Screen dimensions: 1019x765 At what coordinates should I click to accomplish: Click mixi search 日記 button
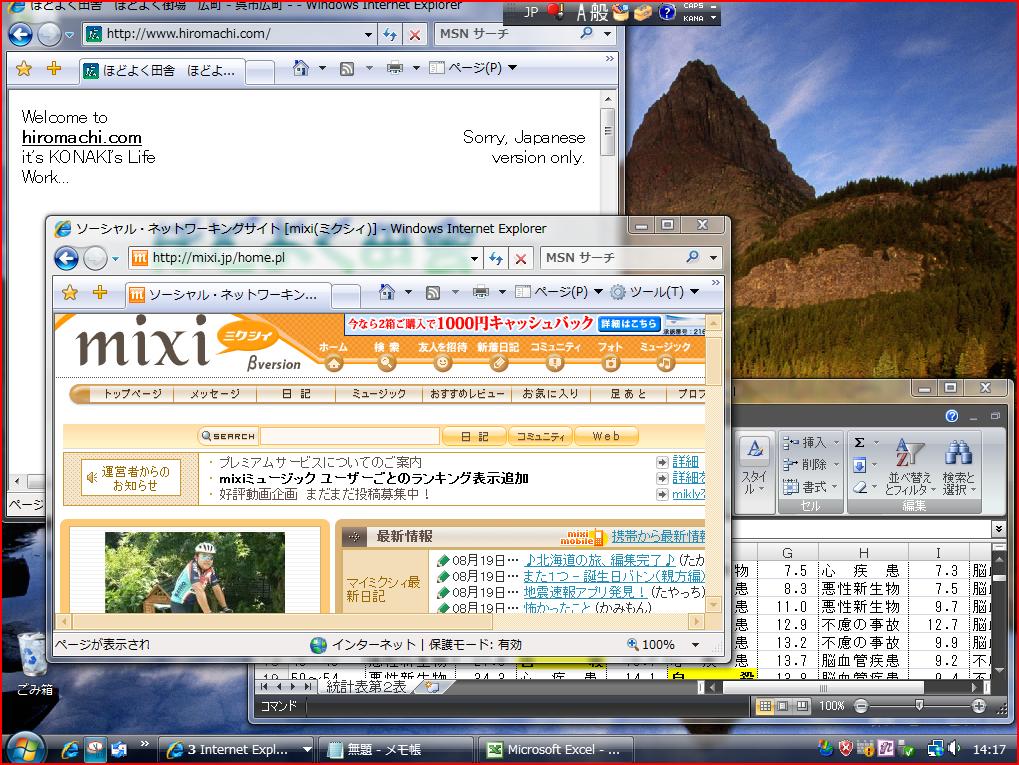474,437
